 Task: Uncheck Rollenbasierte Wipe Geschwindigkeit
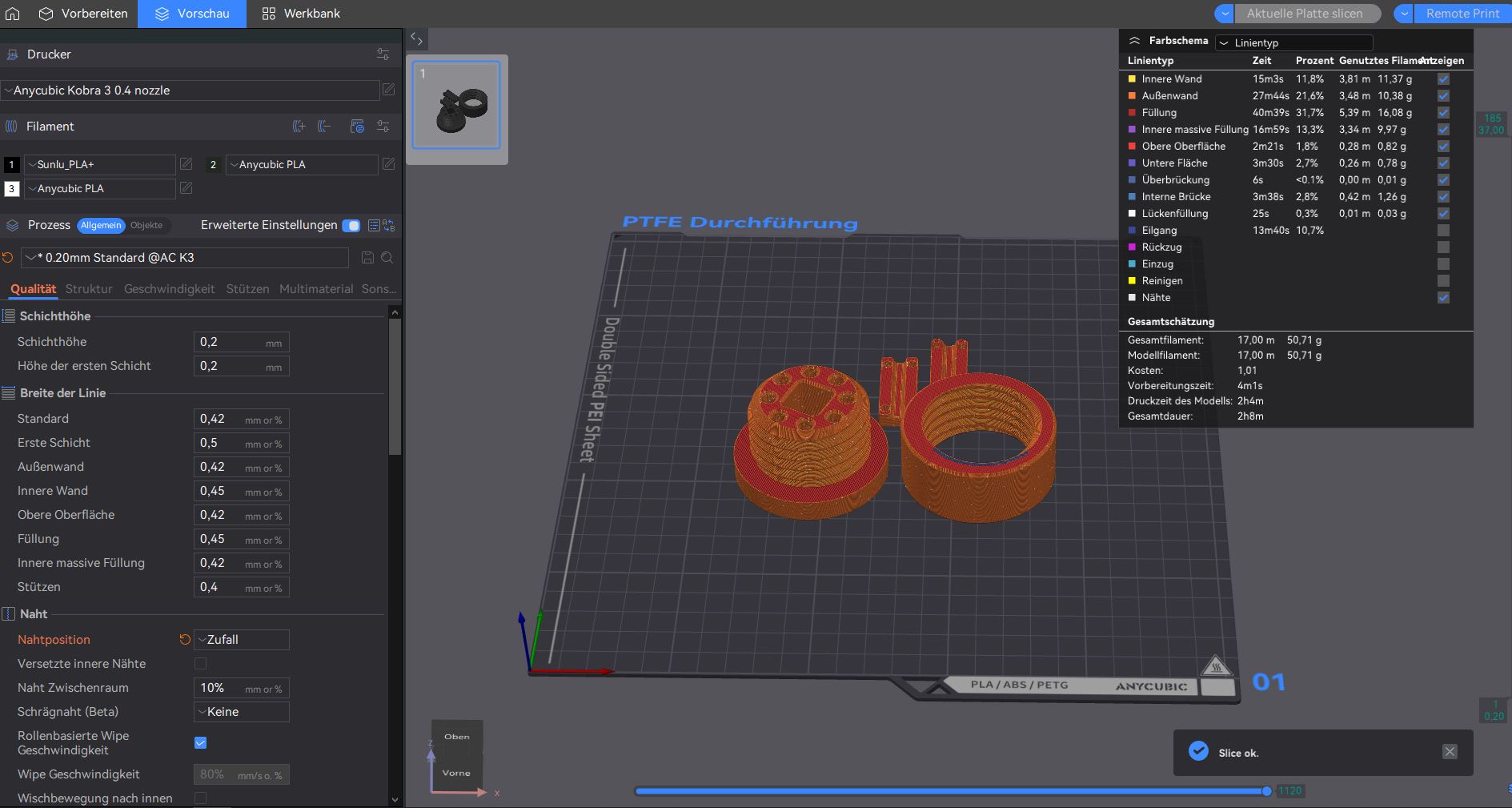click(x=201, y=743)
